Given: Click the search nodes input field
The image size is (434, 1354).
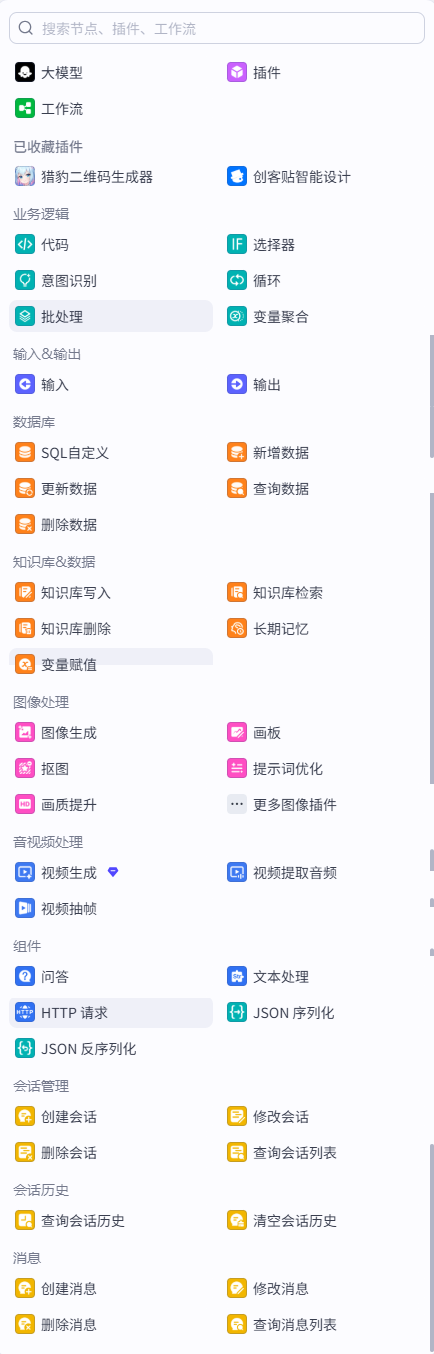Looking at the screenshot, I should (x=217, y=28).
